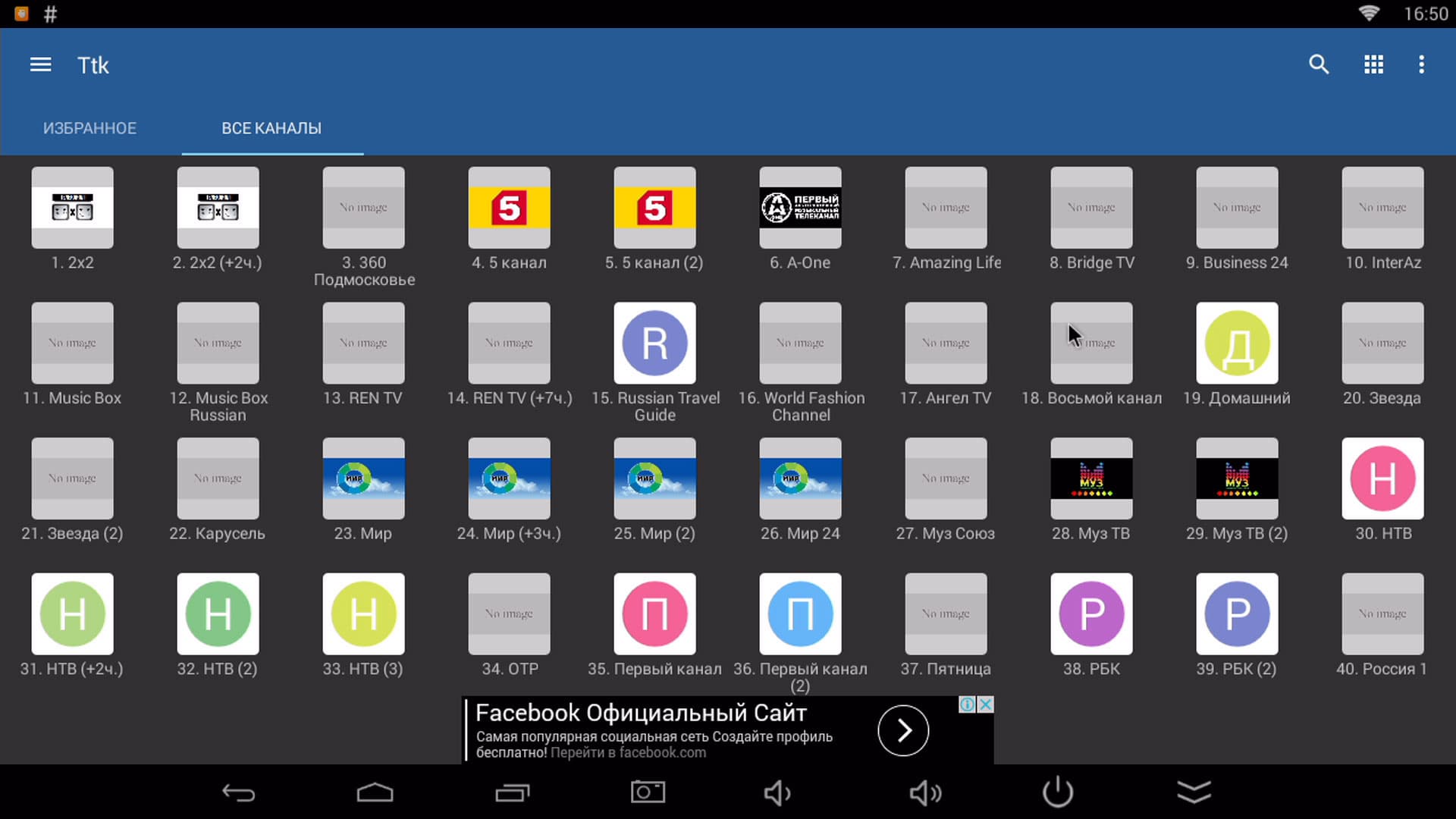Click the search magnifier icon

click(1319, 65)
